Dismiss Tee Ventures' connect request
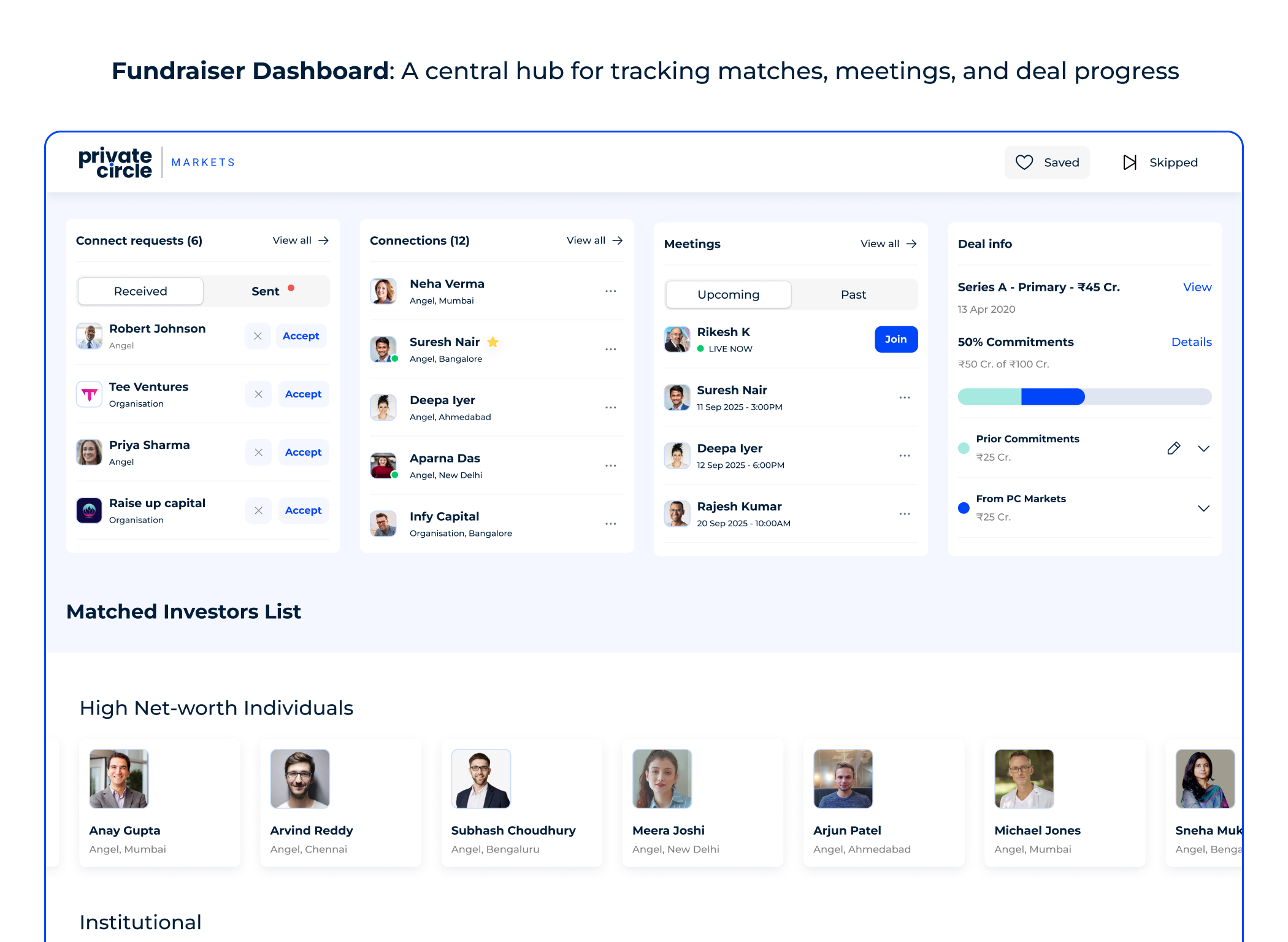 pos(258,394)
